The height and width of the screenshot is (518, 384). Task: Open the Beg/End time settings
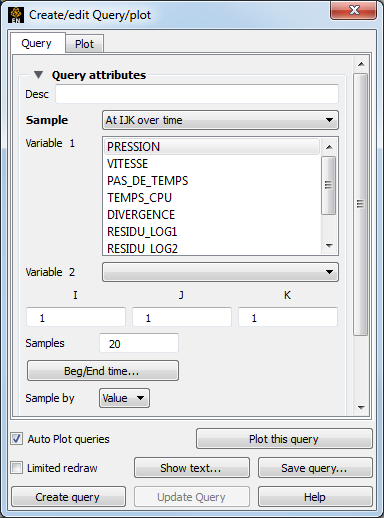pyautogui.click(x=103, y=371)
